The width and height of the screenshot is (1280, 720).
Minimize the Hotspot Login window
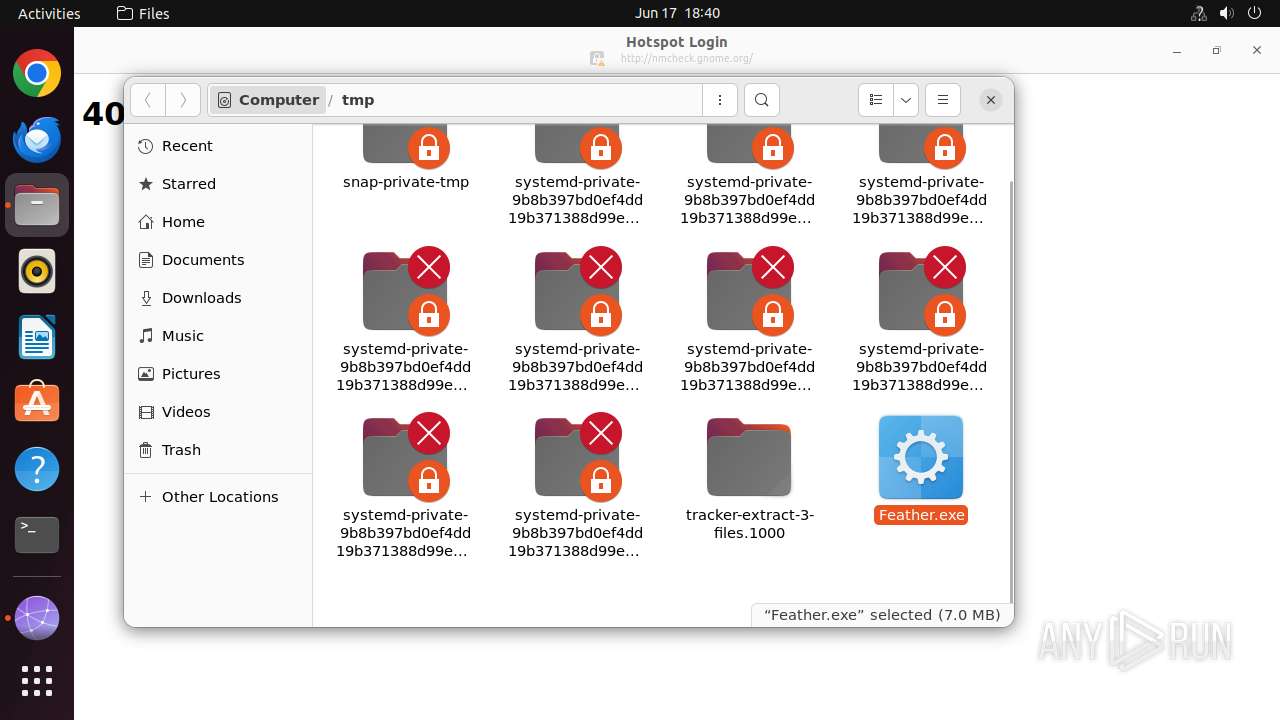(1177, 50)
